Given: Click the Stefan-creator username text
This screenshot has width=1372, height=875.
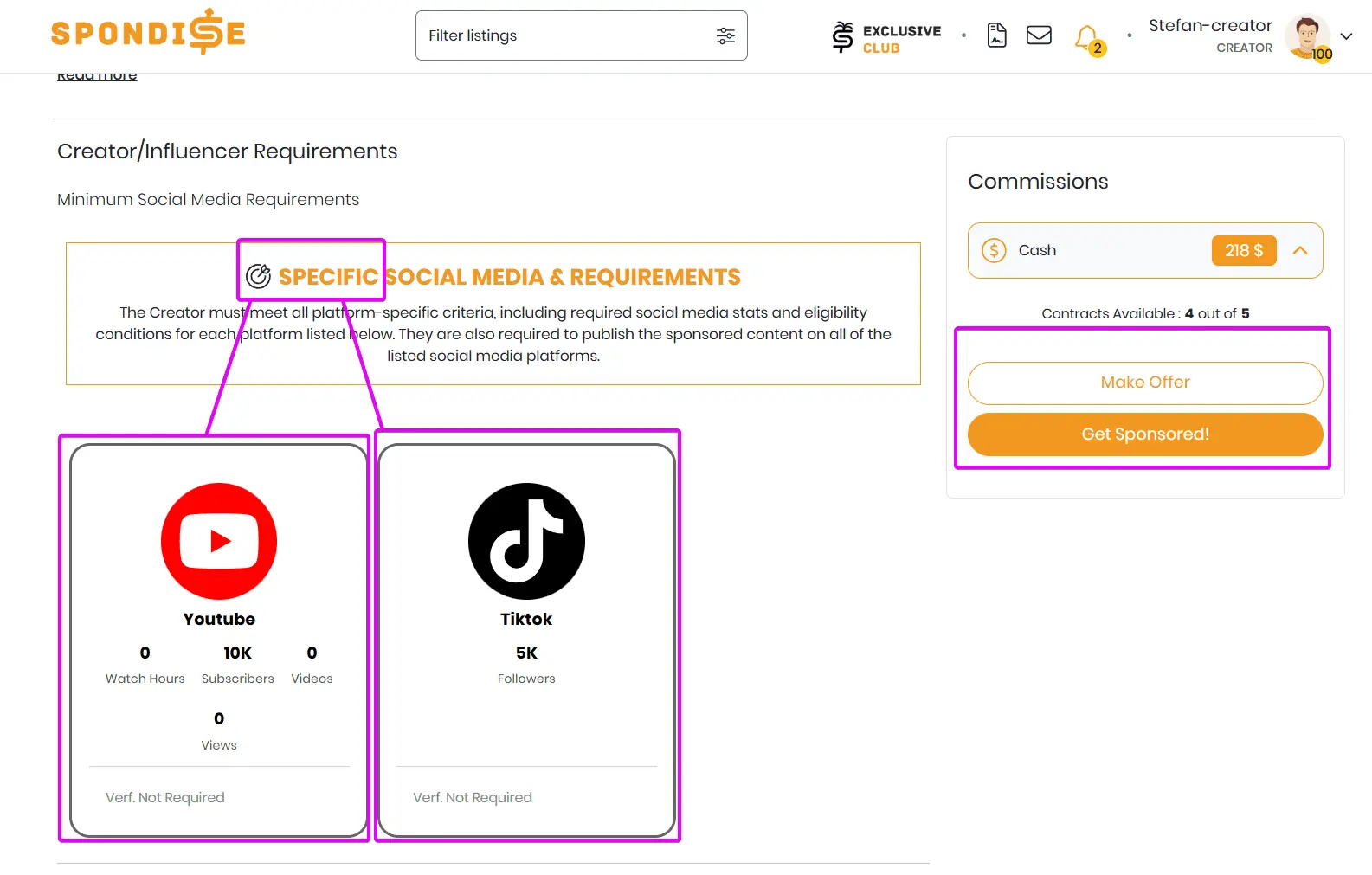Looking at the screenshot, I should pyautogui.click(x=1210, y=25).
